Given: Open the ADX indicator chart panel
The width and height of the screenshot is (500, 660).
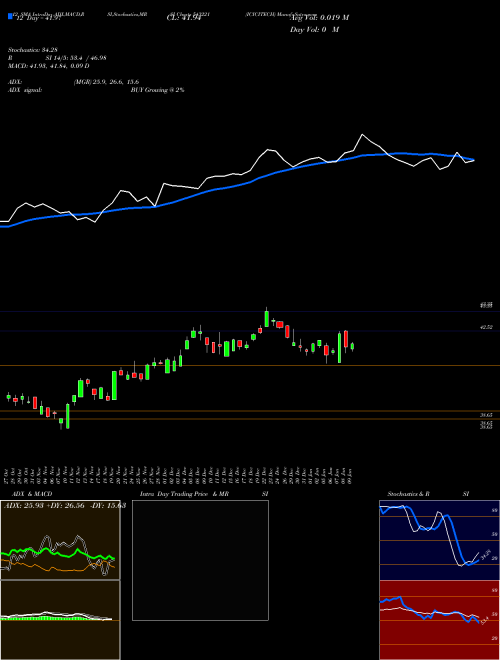Looking at the screenshot, I should coord(60,540).
